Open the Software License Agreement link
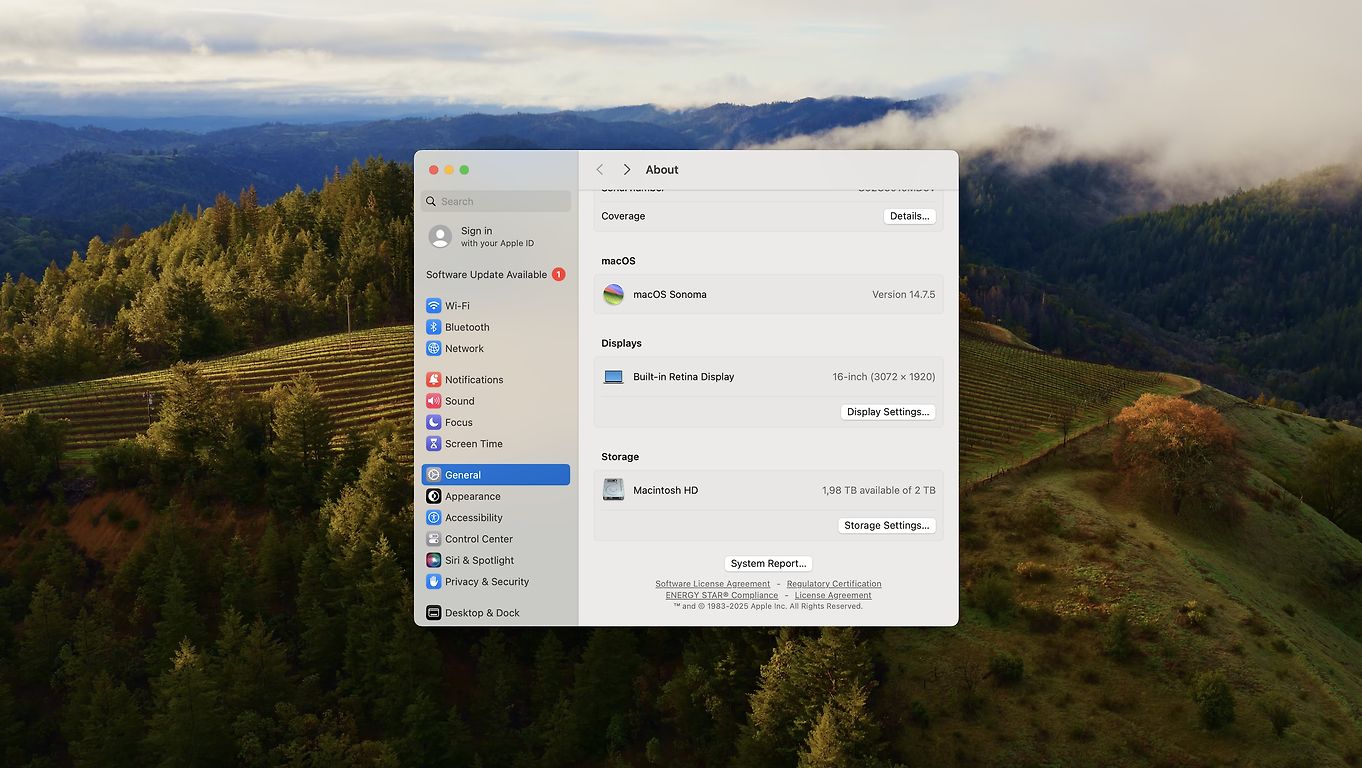This screenshot has height=768, width=1362. tap(713, 584)
